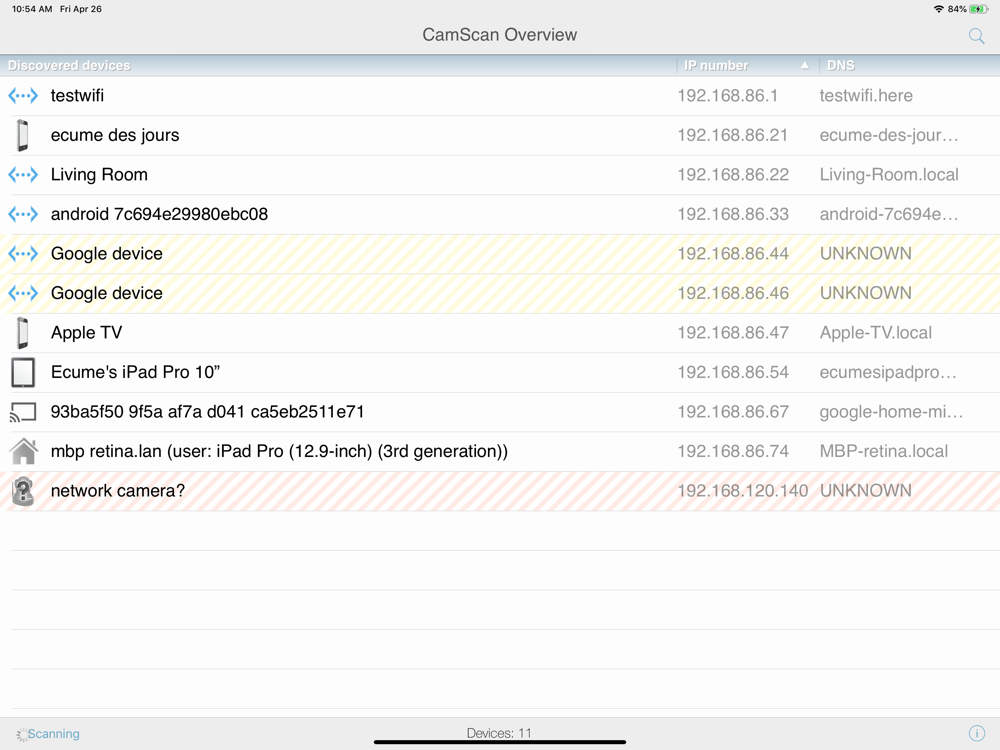
Task: Click IP address 192.168.120.140
Action: coord(742,491)
